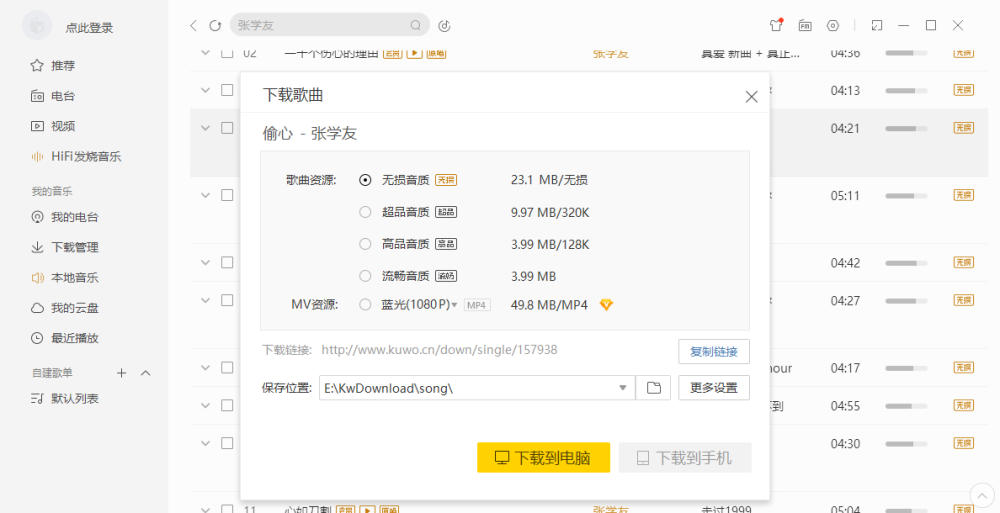The height and width of the screenshot is (513, 1000).
Task: Open 本地音乐 local music
Action: point(64,278)
